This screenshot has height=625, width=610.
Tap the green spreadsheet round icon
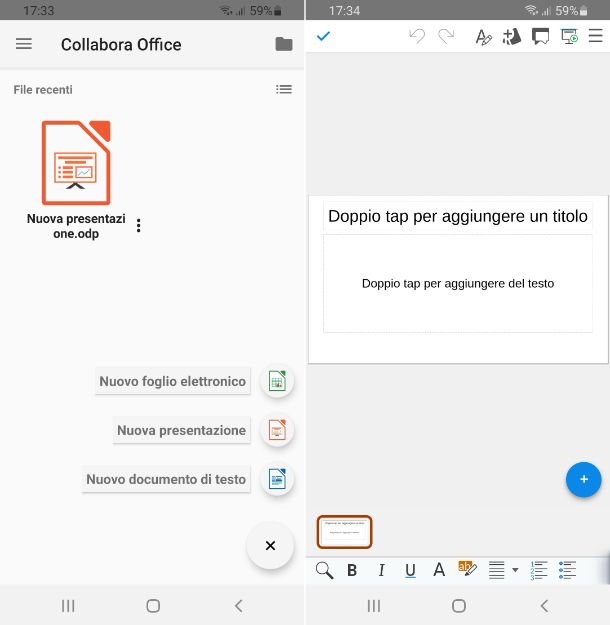click(x=277, y=381)
